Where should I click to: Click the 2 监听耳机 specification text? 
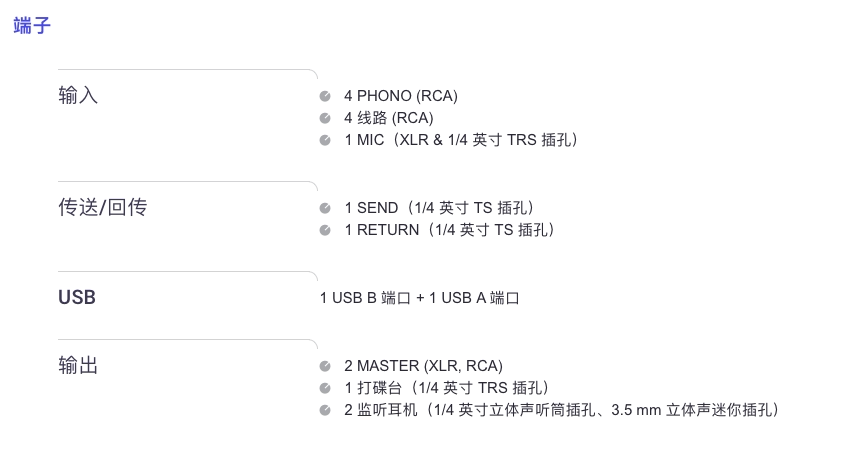(562, 410)
